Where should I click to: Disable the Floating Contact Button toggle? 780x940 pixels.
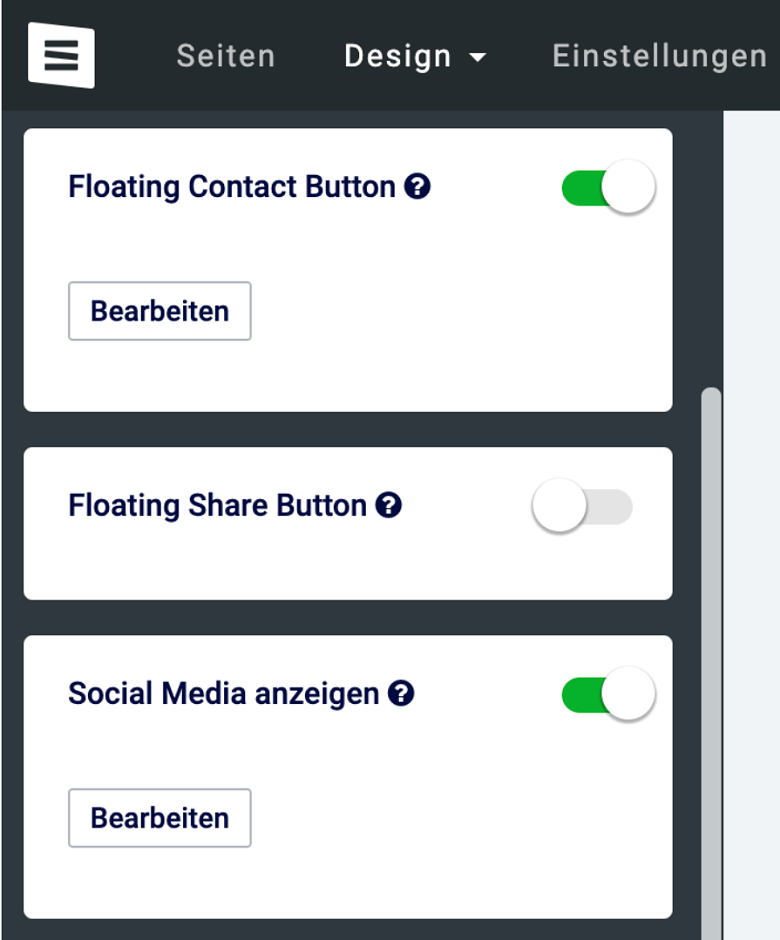pos(608,187)
